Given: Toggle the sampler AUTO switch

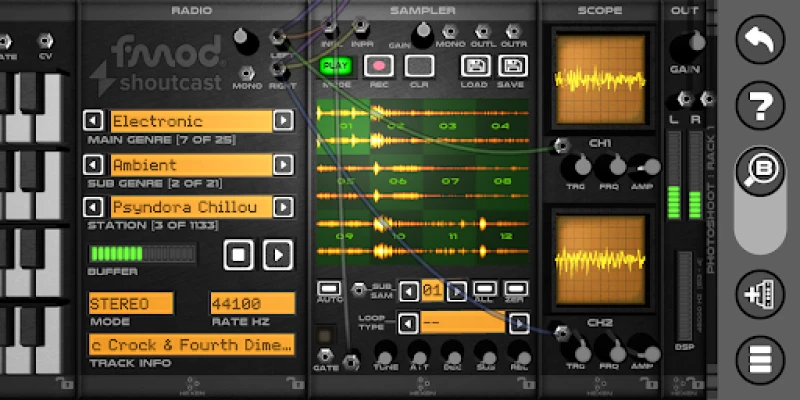Looking at the screenshot, I should coord(330,290).
